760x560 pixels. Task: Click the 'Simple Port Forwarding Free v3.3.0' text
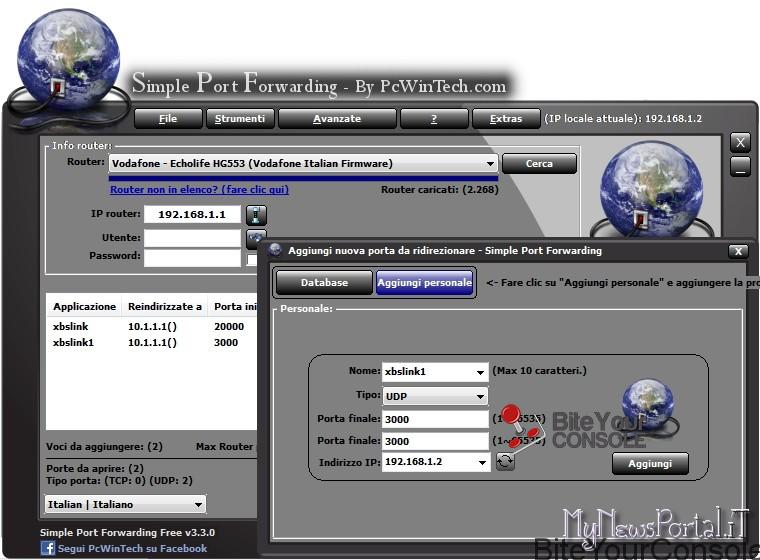pyautogui.click(x=127, y=532)
